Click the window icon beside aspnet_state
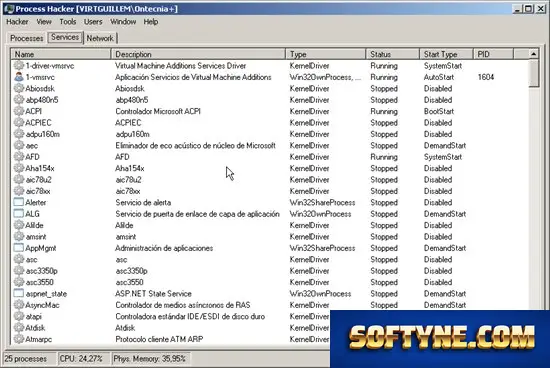 click(19, 293)
